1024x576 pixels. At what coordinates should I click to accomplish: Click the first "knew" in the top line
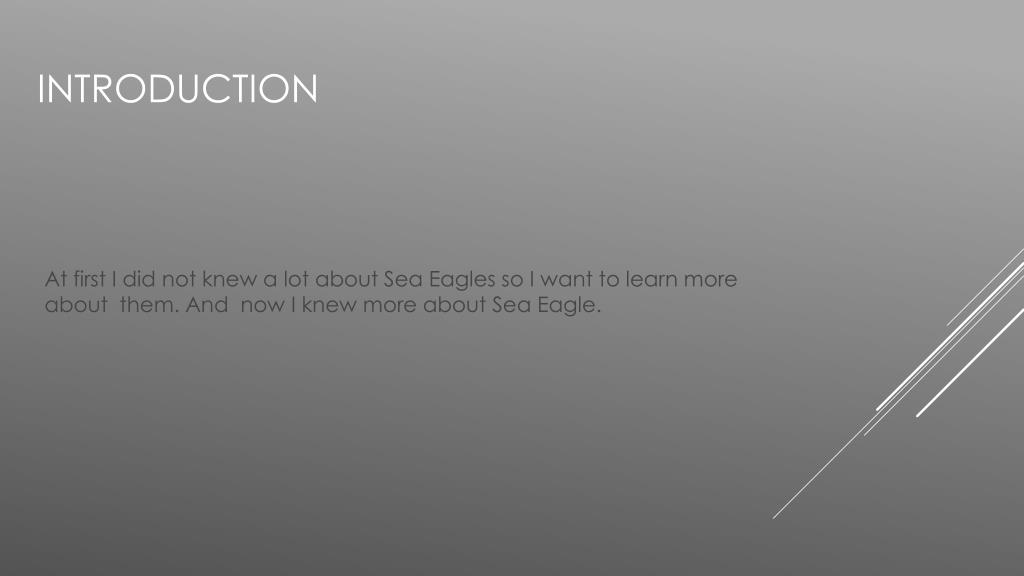(x=229, y=280)
